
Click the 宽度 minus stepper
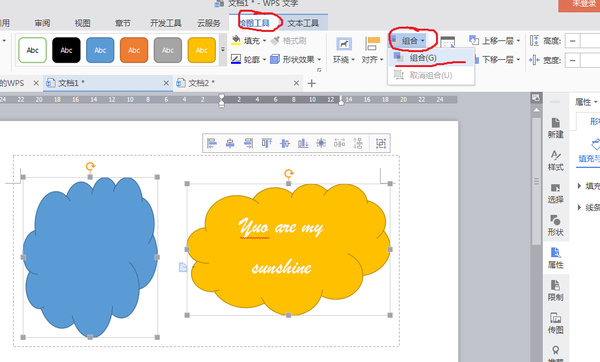[572, 60]
